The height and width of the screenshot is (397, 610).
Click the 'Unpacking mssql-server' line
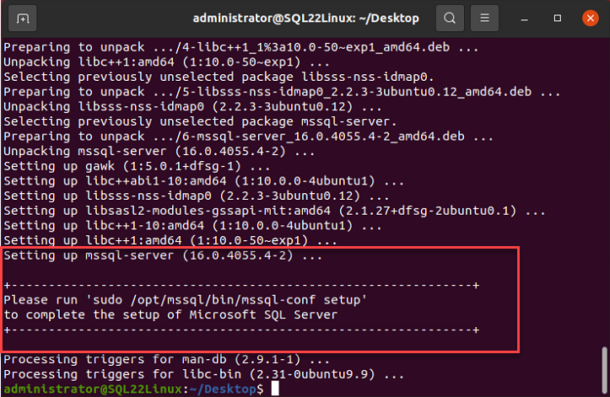[159, 151]
